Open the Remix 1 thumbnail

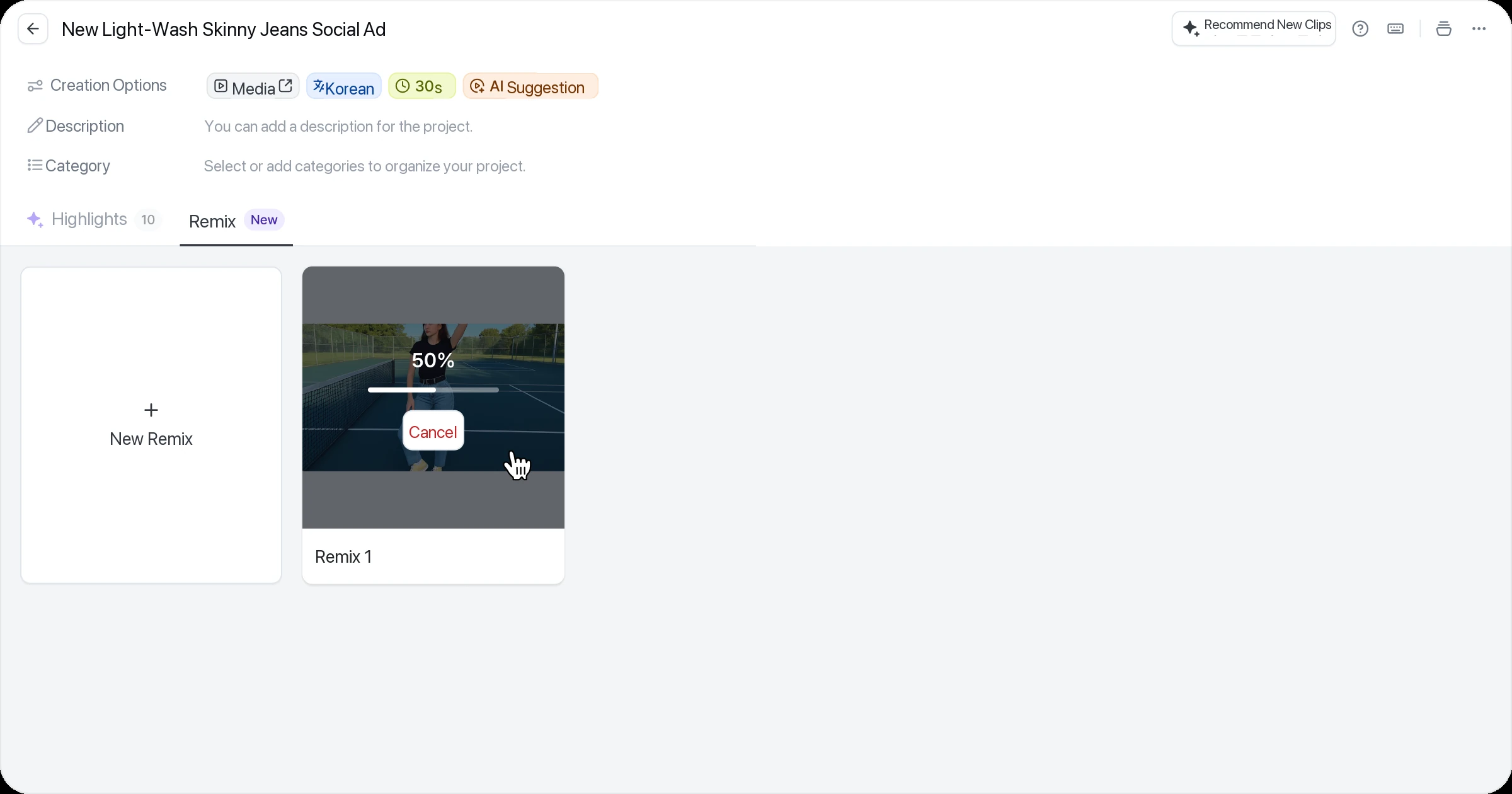[x=433, y=398]
